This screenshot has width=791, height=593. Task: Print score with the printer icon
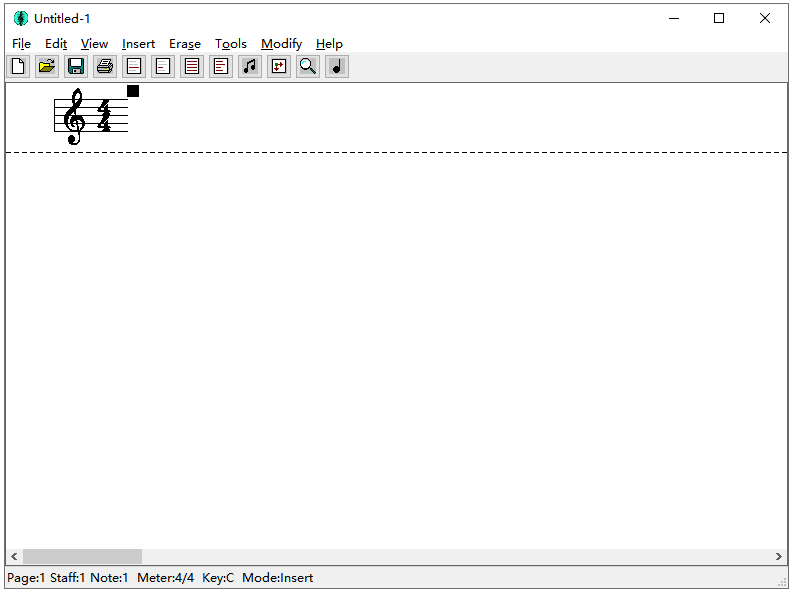pos(105,67)
